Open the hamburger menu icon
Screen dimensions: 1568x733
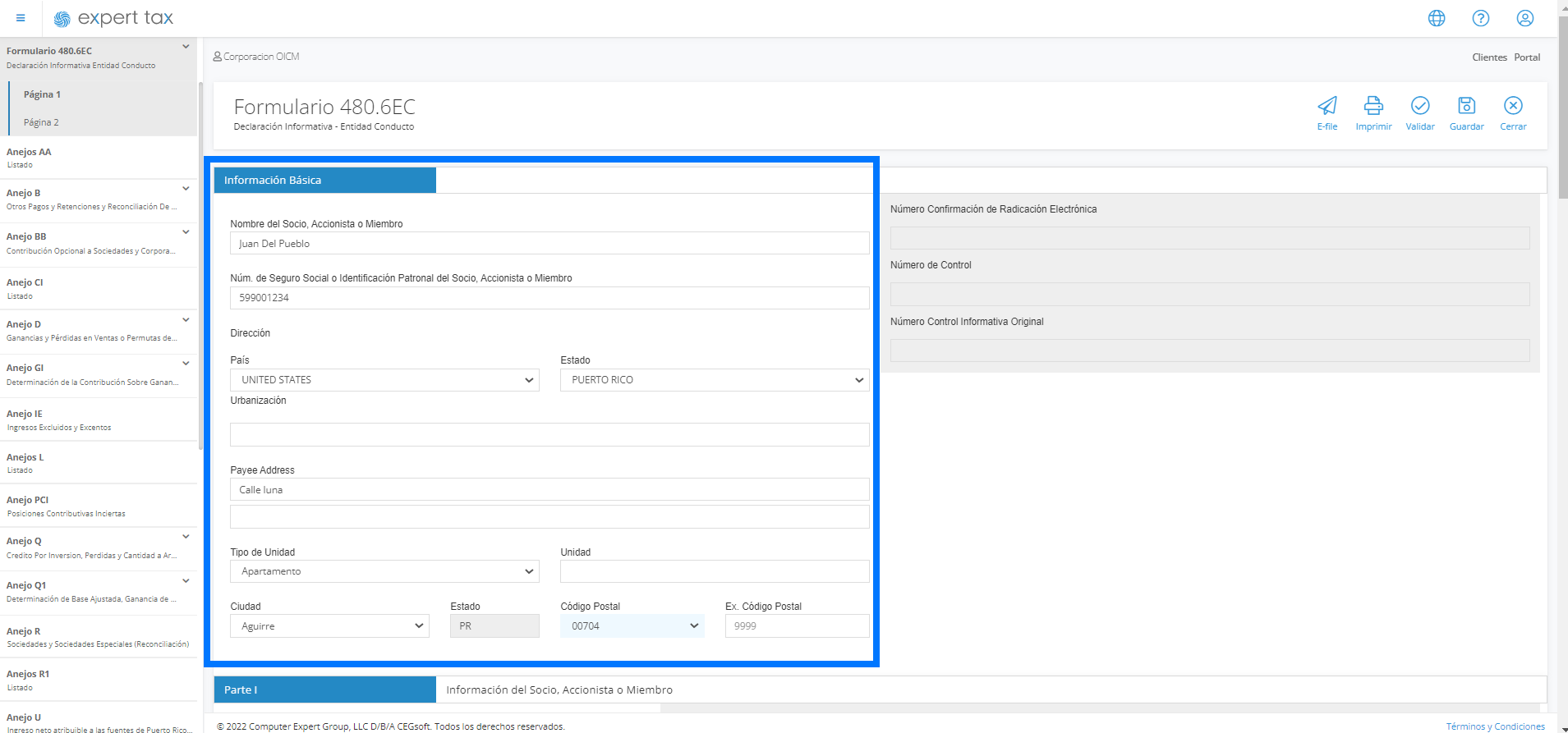click(21, 18)
